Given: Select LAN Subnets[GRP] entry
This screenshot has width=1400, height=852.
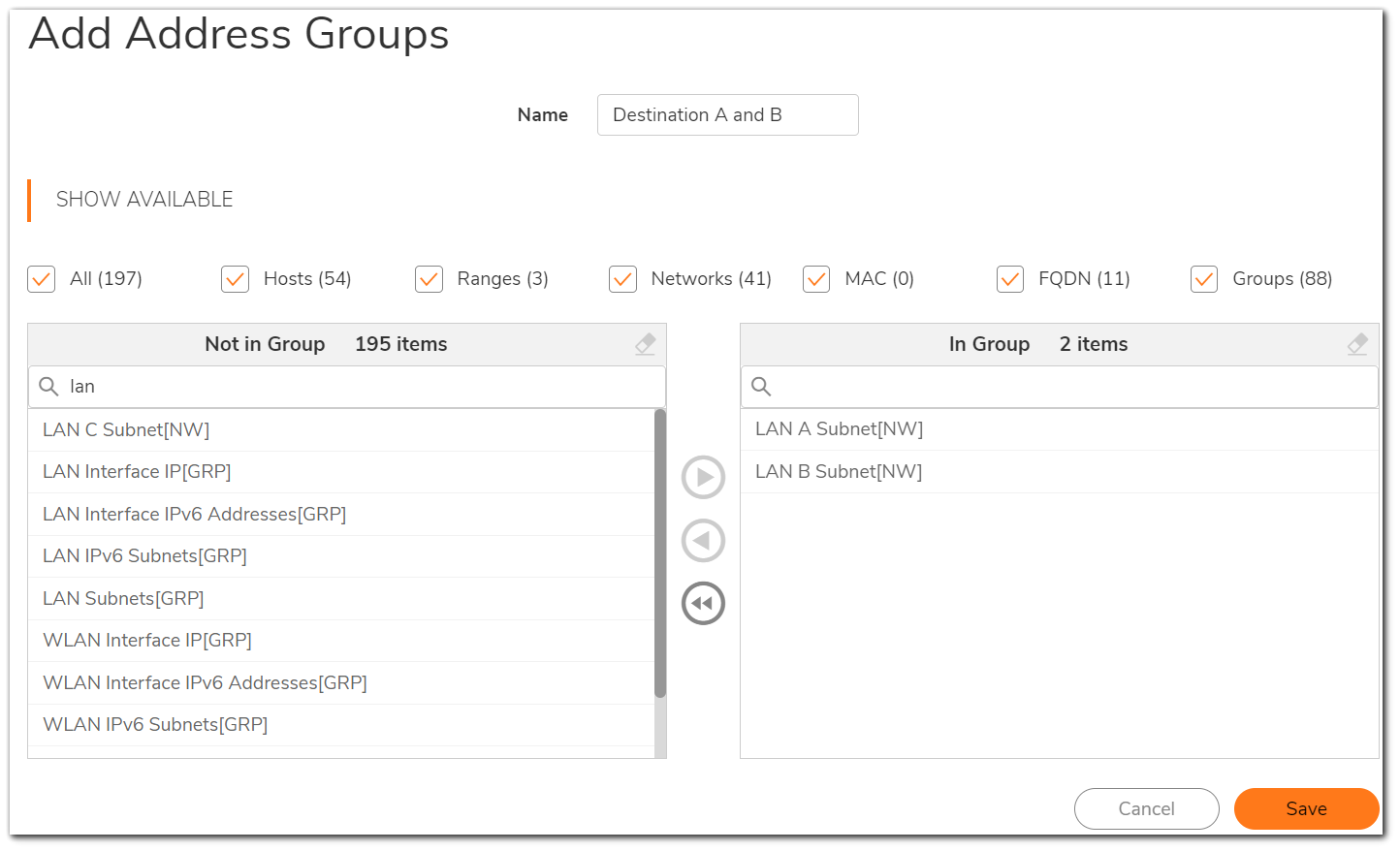Looking at the screenshot, I should click(x=341, y=599).
